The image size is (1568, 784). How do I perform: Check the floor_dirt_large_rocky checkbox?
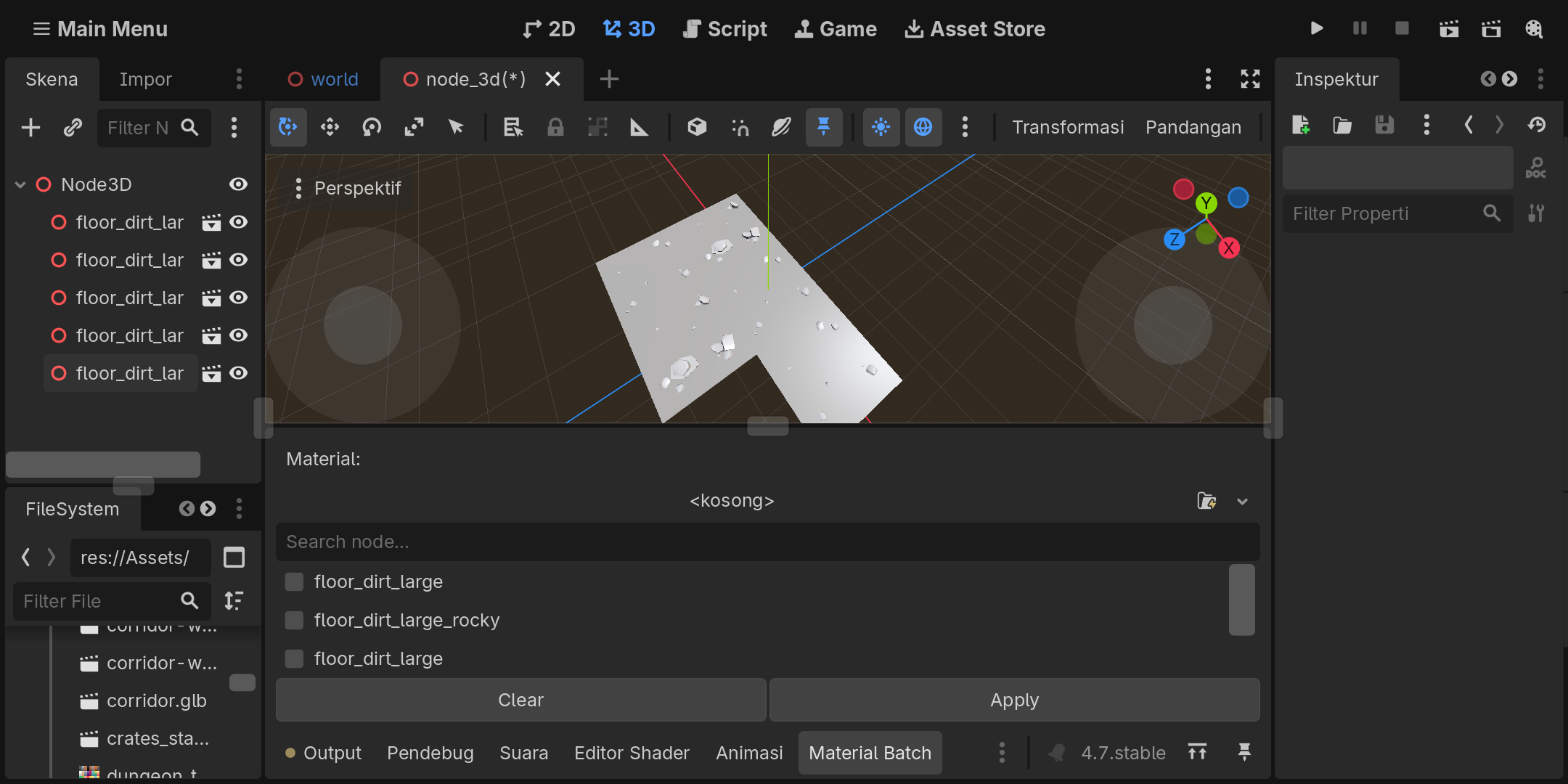tap(294, 621)
